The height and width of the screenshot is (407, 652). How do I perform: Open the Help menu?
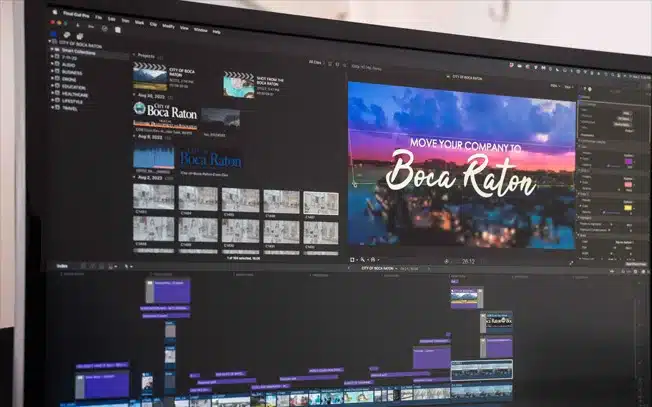click(216, 32)
